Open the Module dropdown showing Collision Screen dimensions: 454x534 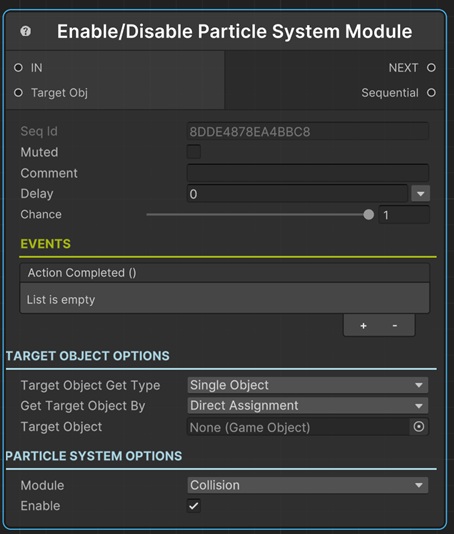click(x=308, y=485)
